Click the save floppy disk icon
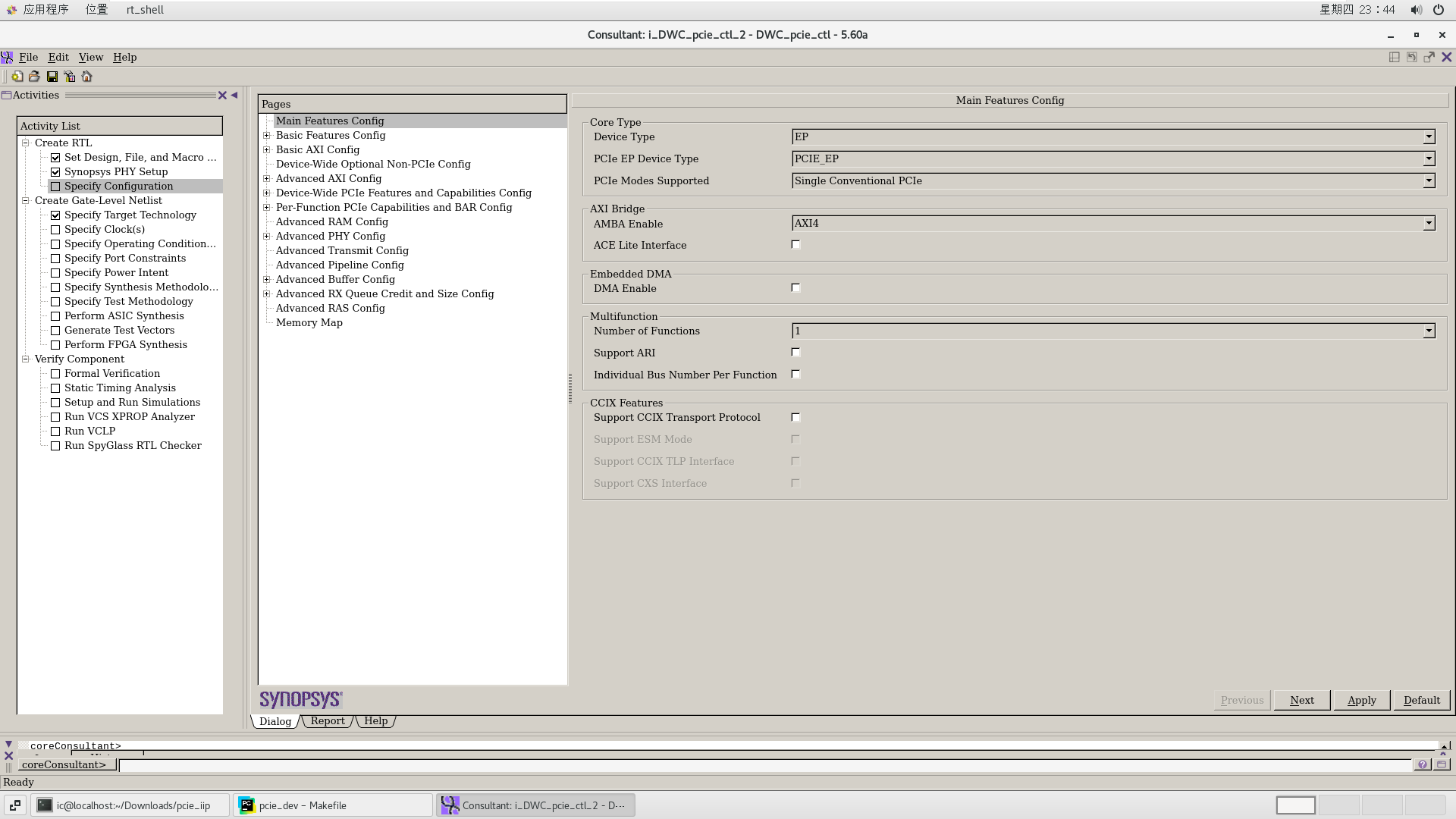The width and height of the screenshot is (1456, 819). [52, 77]
